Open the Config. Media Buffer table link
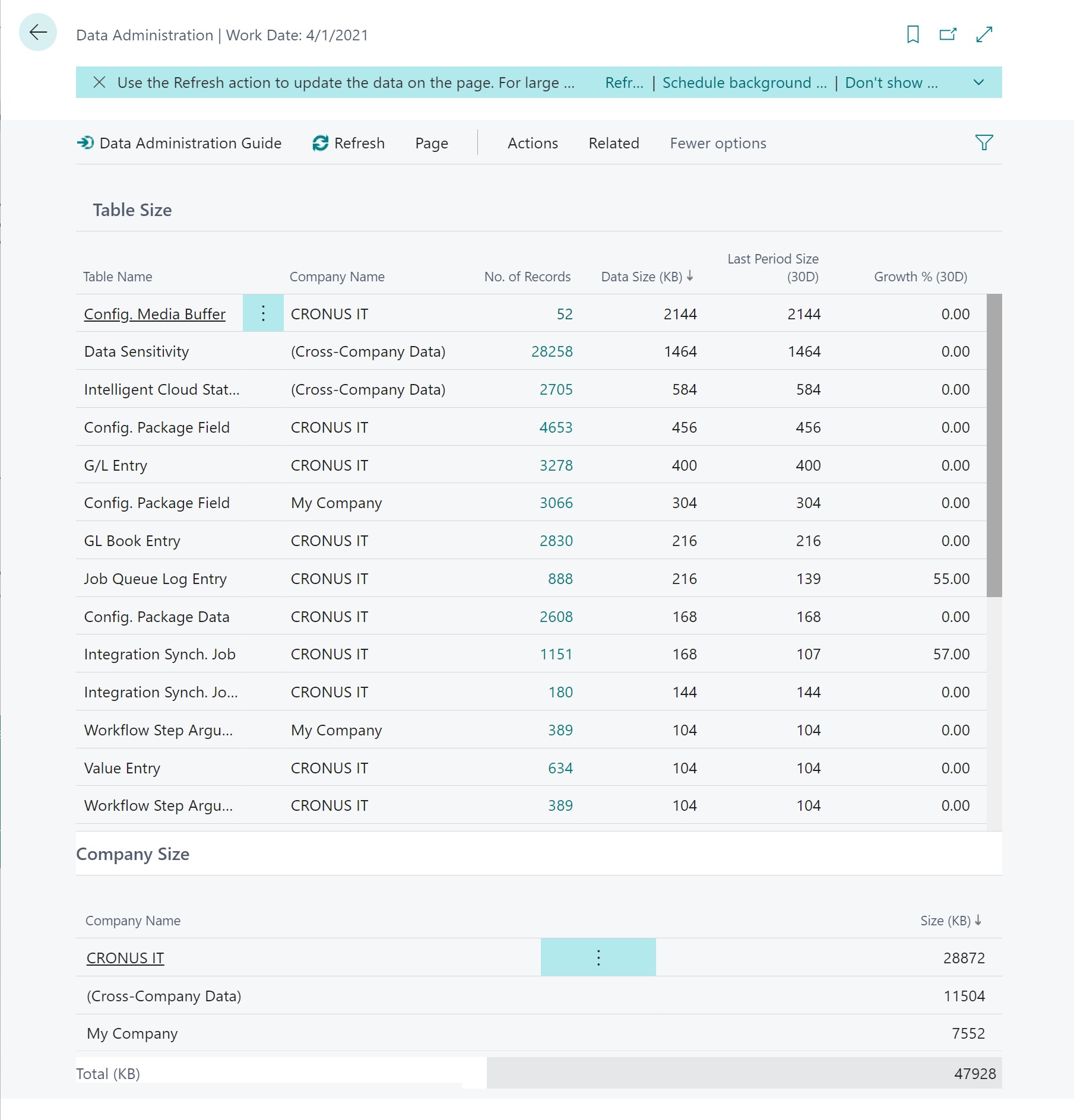This screenshot has height=1120, width=1074. pos(154,314)
